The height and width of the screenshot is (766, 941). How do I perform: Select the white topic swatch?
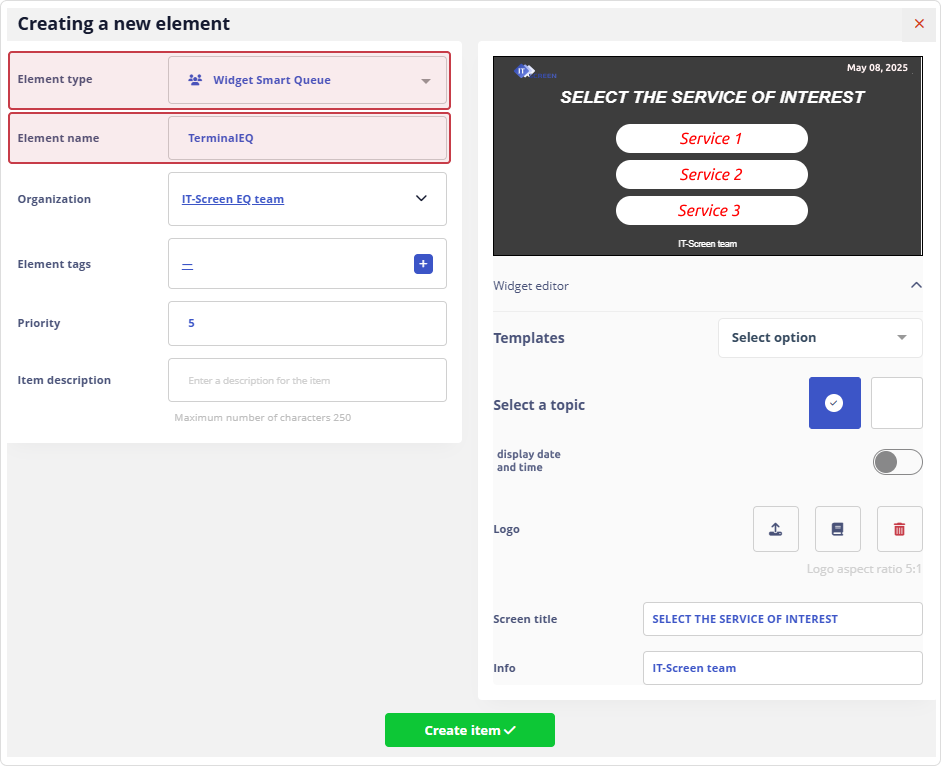tap(896, 403)
